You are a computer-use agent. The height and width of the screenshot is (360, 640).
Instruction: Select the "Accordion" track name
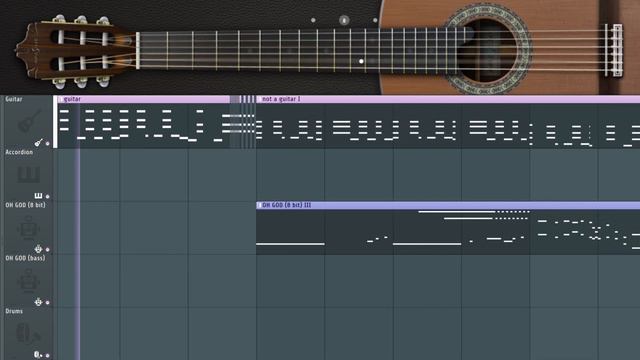point(19,152)
